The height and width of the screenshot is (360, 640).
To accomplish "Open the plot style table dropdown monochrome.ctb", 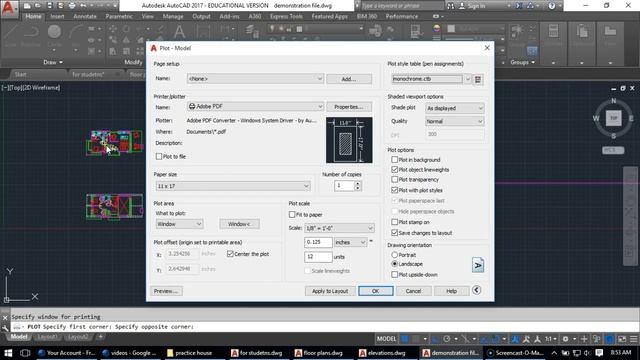I will tap(431, 79).
